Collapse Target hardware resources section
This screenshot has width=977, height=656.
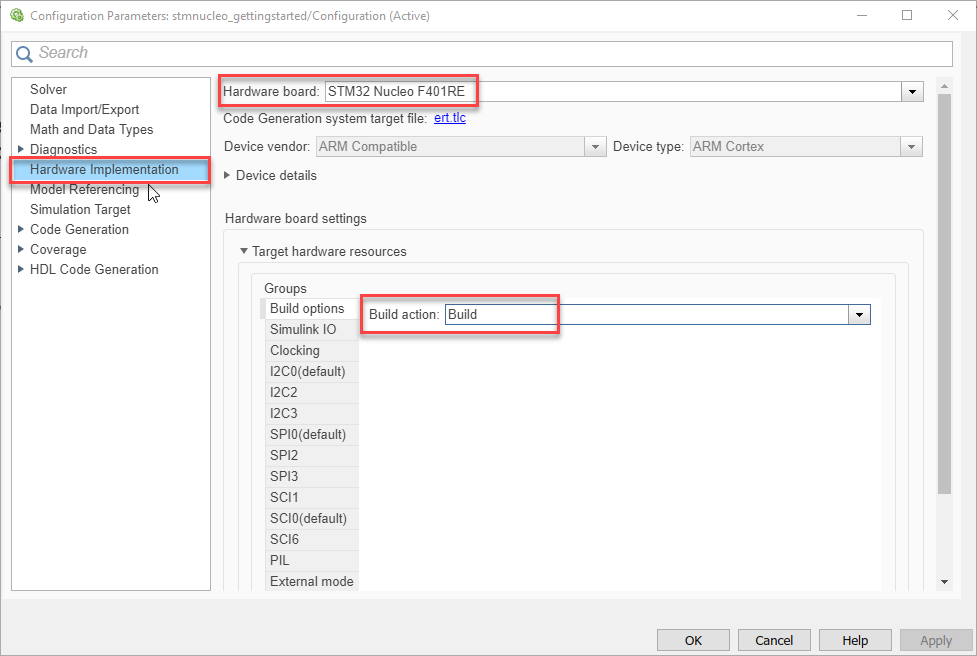pos(243,251)
